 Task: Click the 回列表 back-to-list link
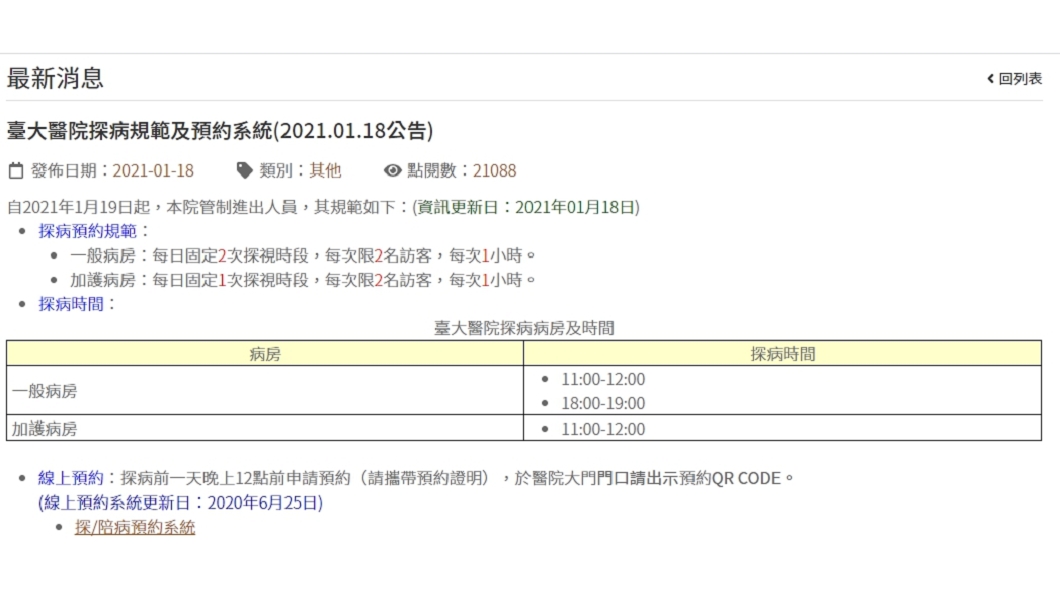[x=1015, y=78]
